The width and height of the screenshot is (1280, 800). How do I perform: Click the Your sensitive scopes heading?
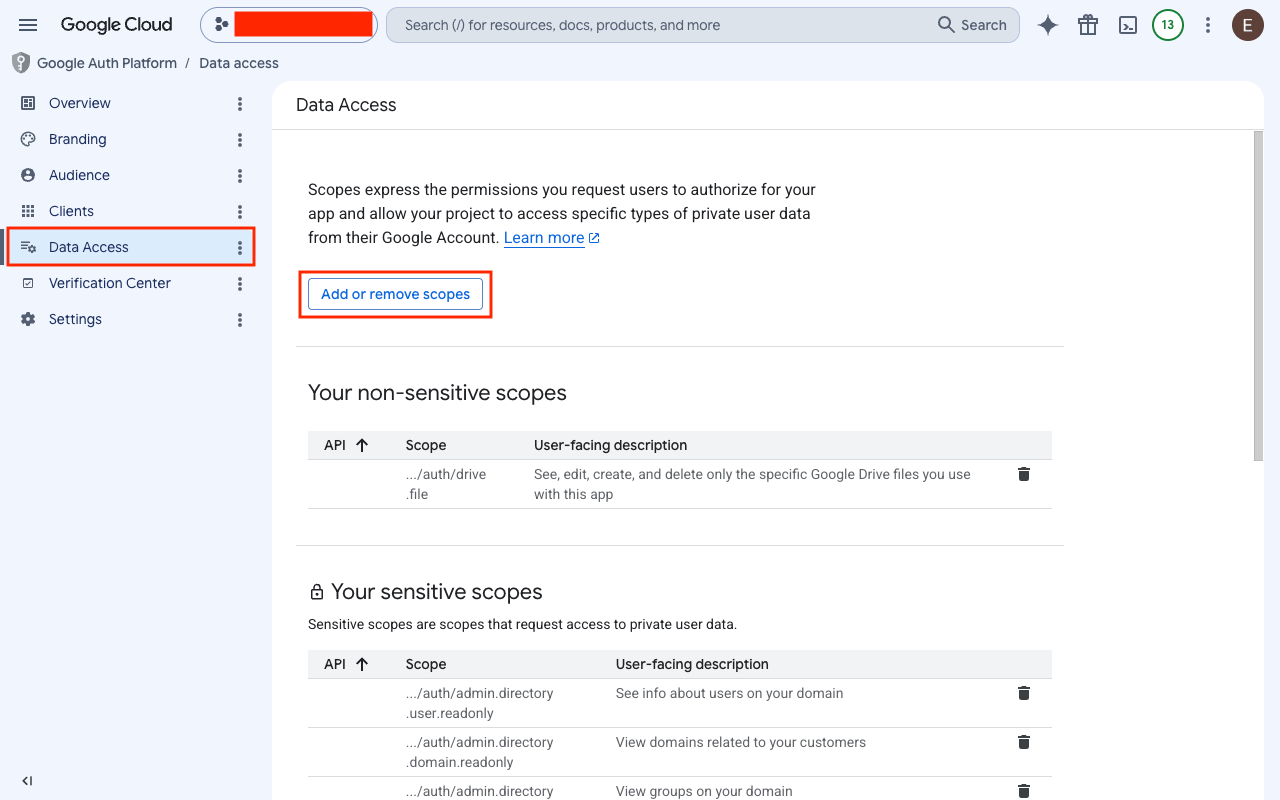(x=437, y=592)
